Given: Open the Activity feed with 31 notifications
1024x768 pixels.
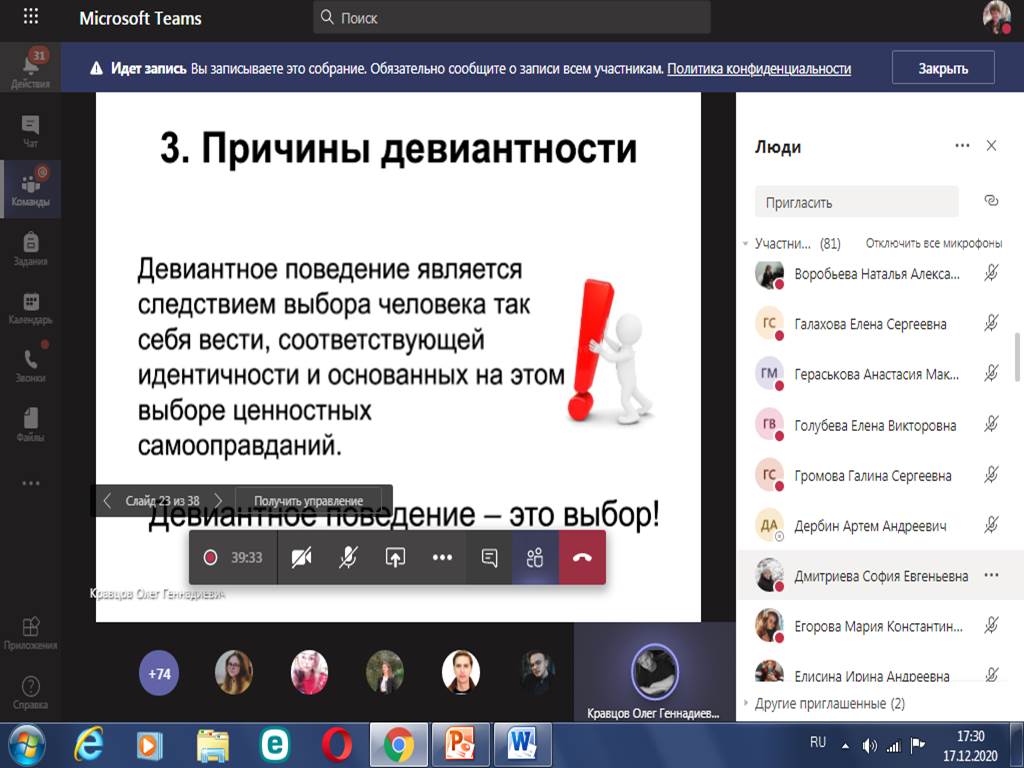Looking at the screenshot, I should click(30, 69).
